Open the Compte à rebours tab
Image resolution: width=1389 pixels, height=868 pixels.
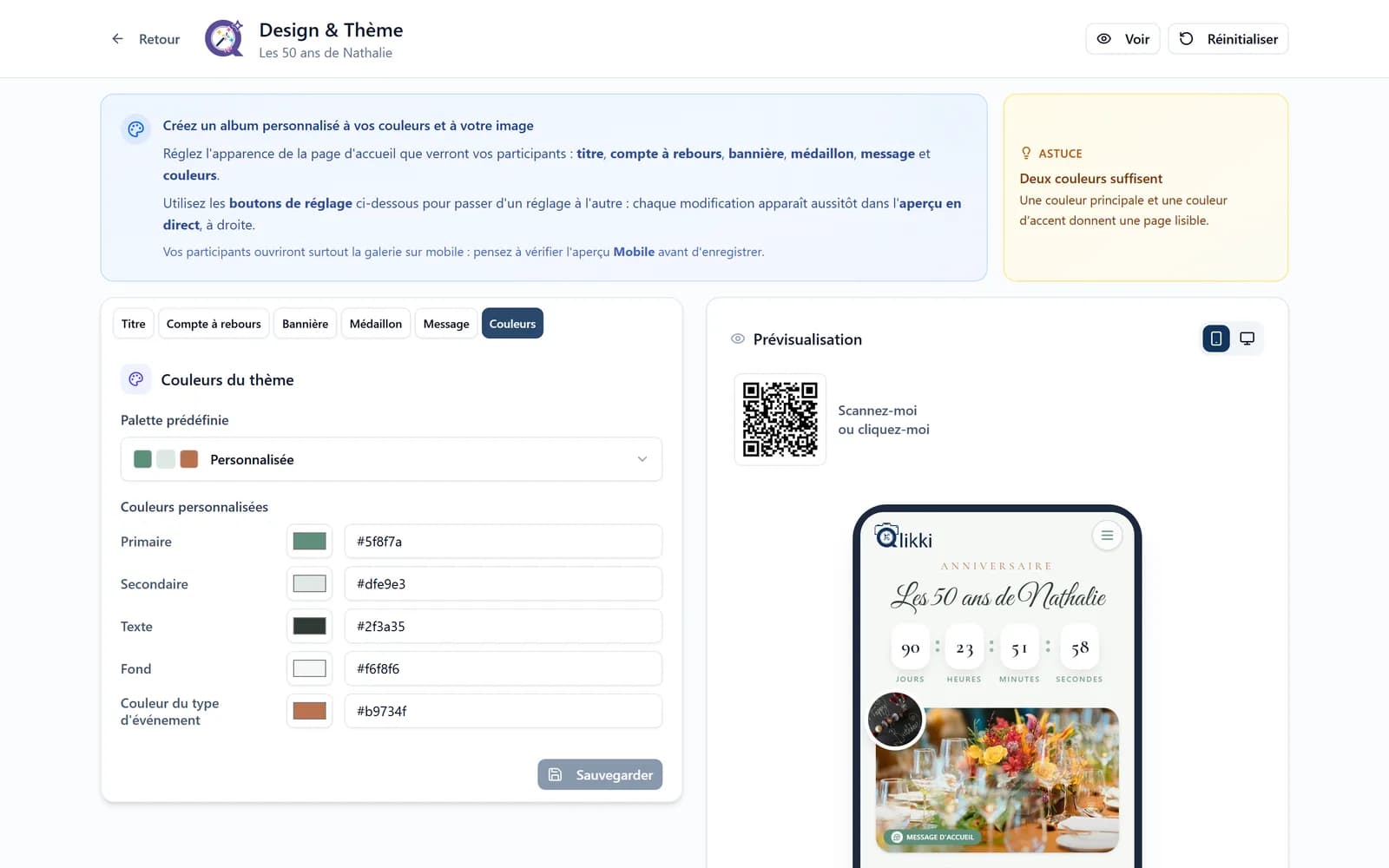tap(214, 324)
